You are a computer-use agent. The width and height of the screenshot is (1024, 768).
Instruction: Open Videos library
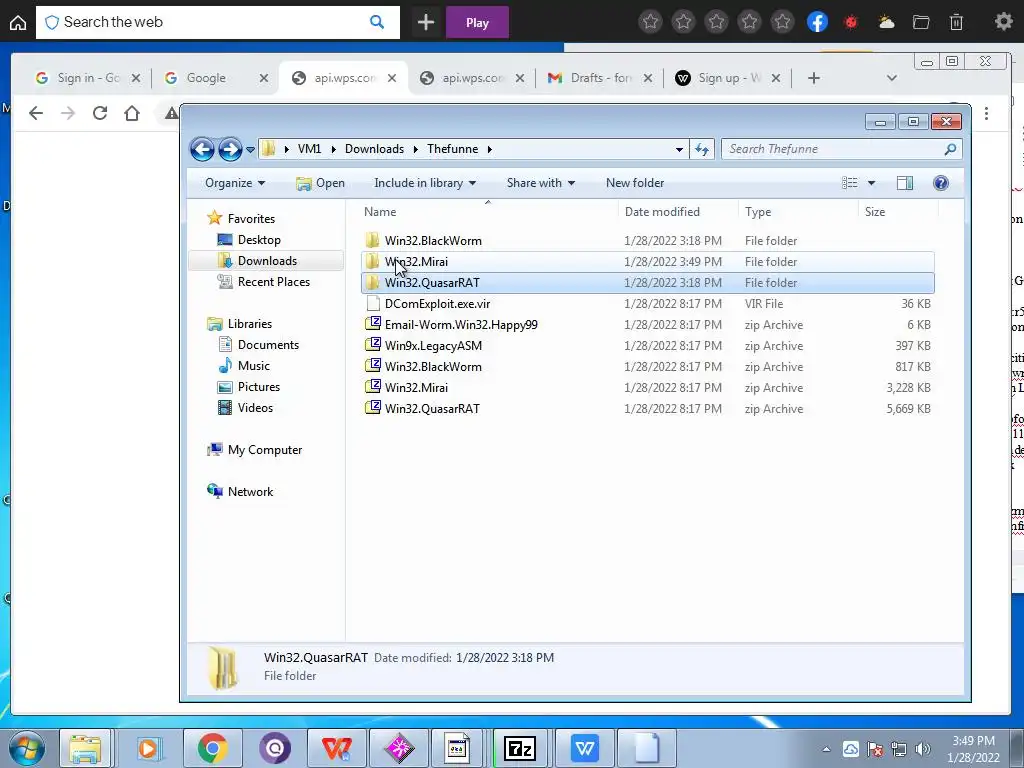point(255,408)
